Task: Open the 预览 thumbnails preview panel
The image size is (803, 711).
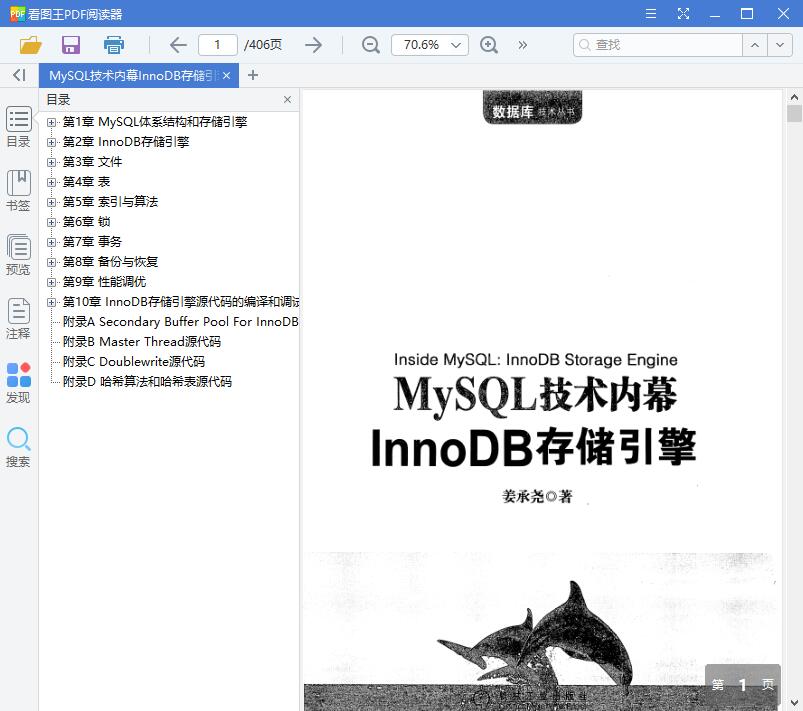Action: 18,255
